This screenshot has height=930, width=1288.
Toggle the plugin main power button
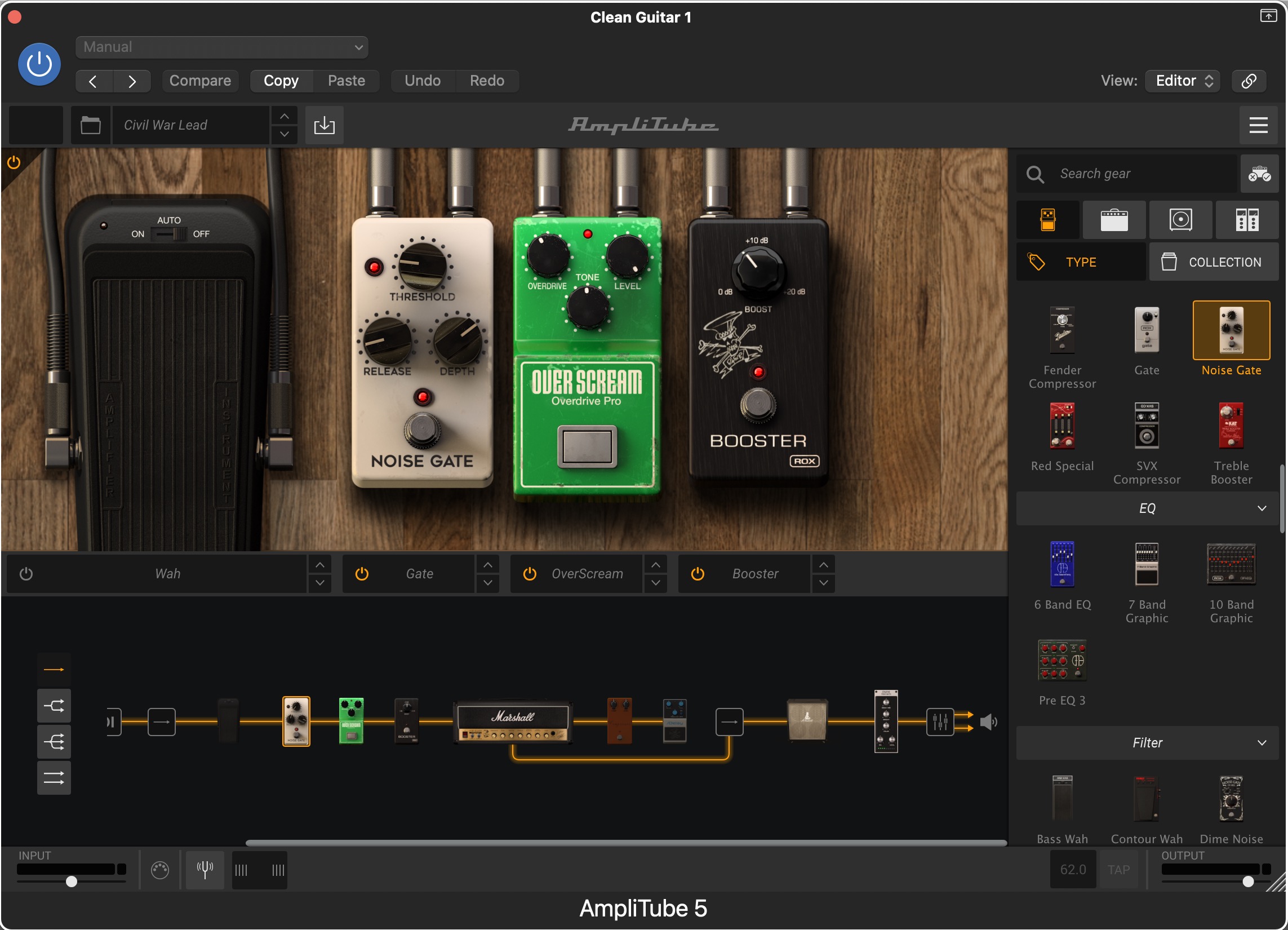(x=39, y=64)
